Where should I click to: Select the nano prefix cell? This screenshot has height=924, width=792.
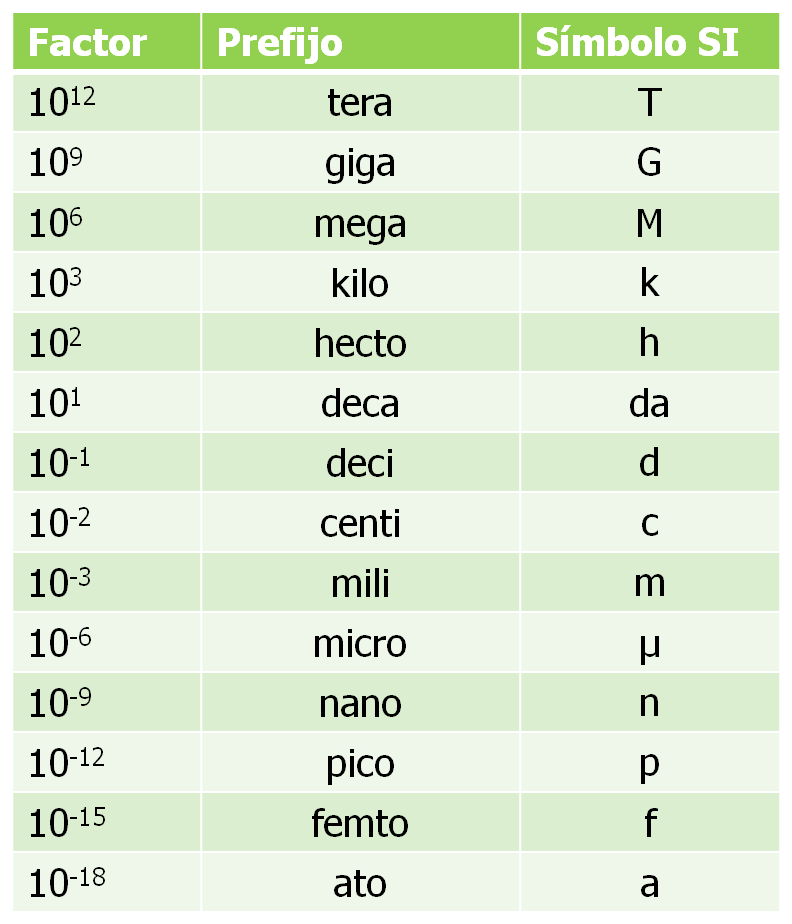tap(360, 703)
